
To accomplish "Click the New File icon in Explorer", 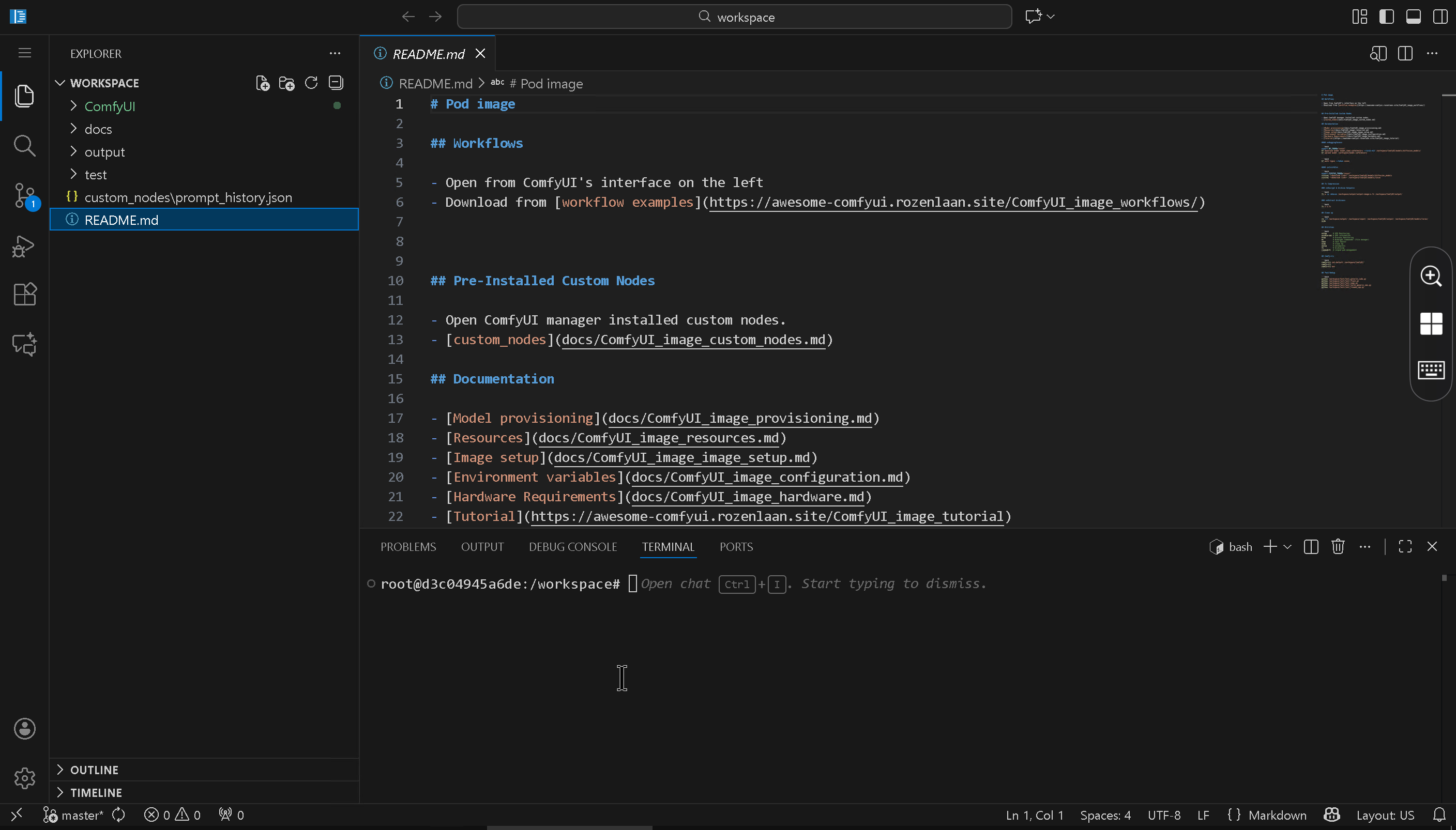I will click(262, 83).
